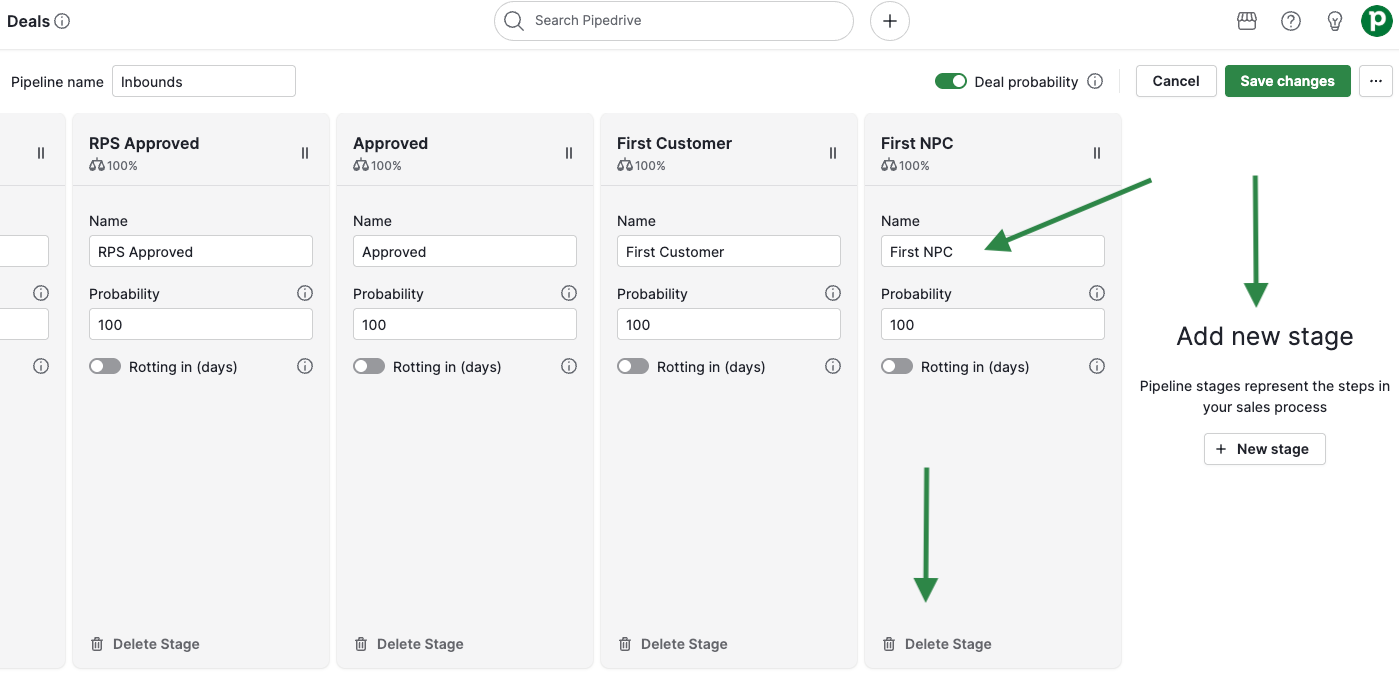Open the green Pipedrive profile avatar
1399x684 pixels.
(x=1377, y=21)
